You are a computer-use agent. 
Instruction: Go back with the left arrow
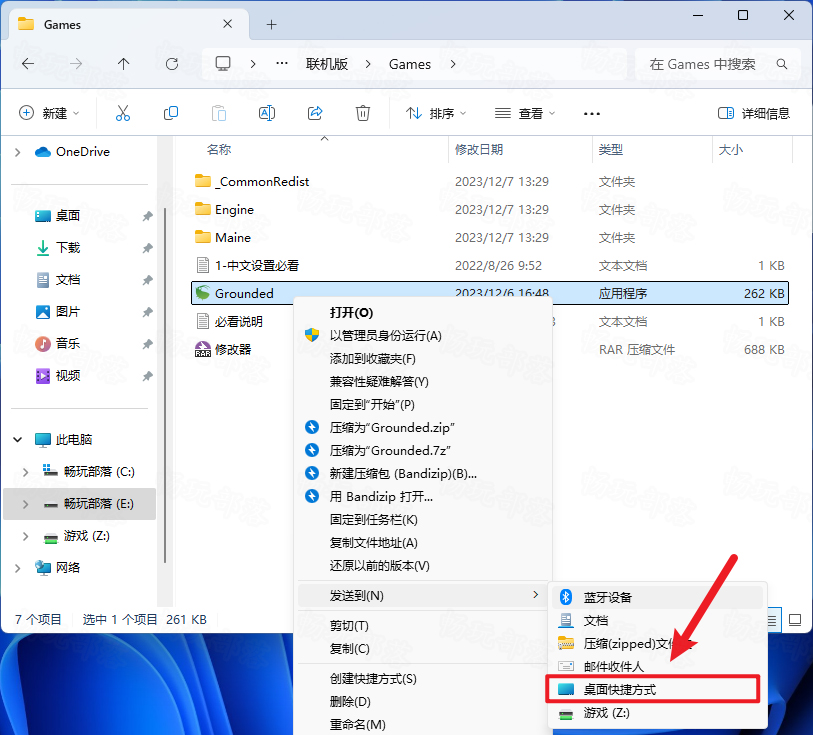[x=28, y=64]
